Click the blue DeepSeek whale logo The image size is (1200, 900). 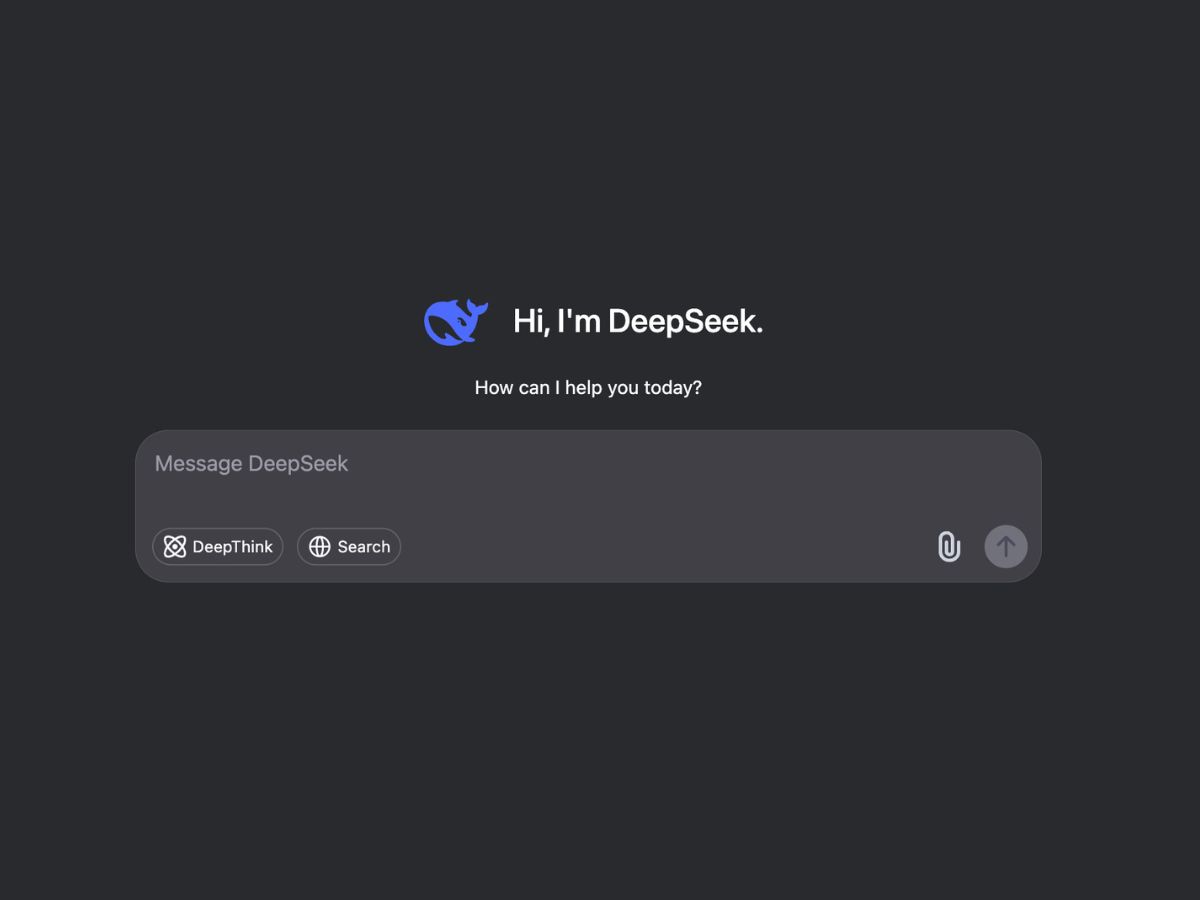pos(456,322)
